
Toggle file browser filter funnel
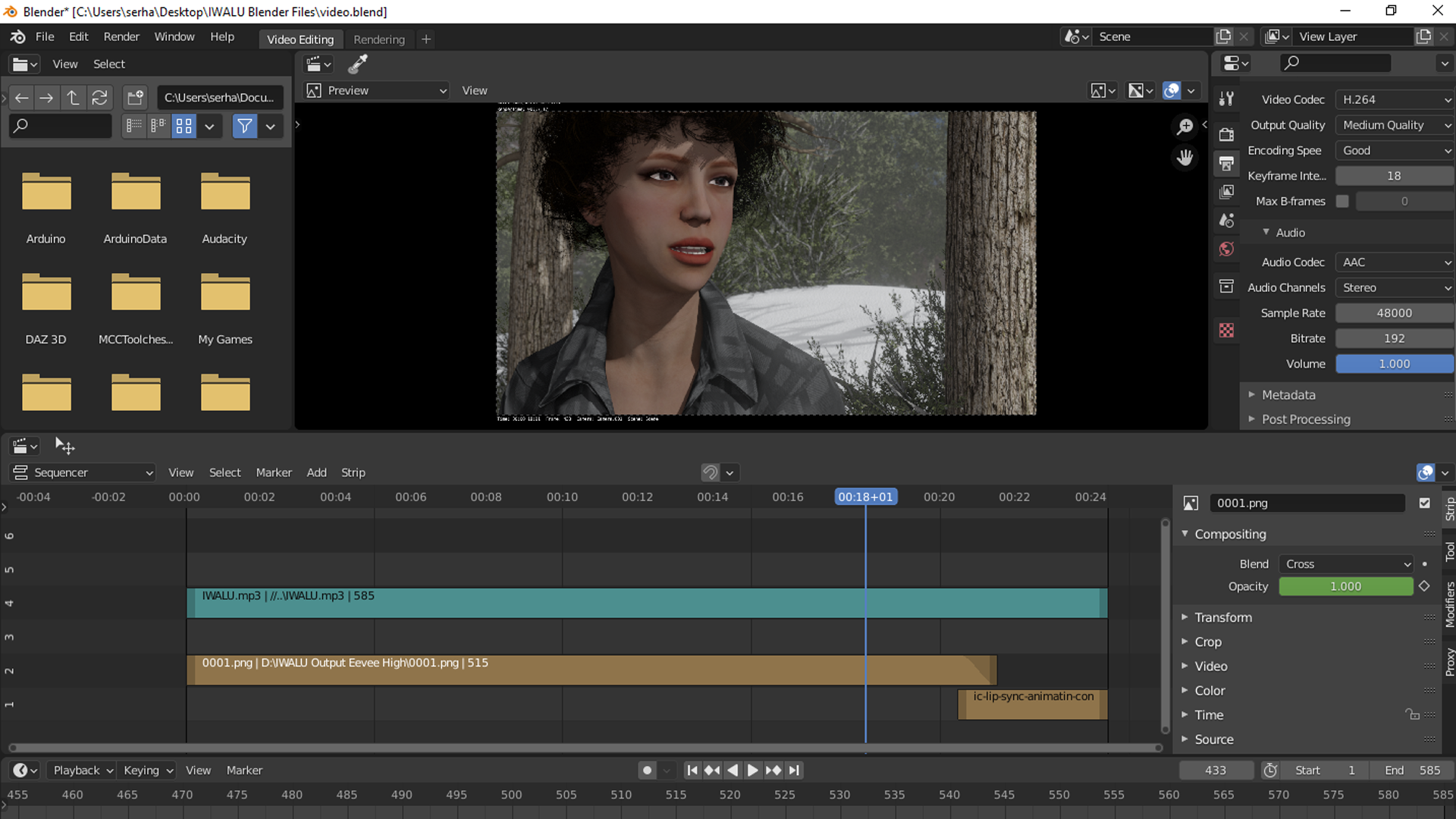point(245,126)
